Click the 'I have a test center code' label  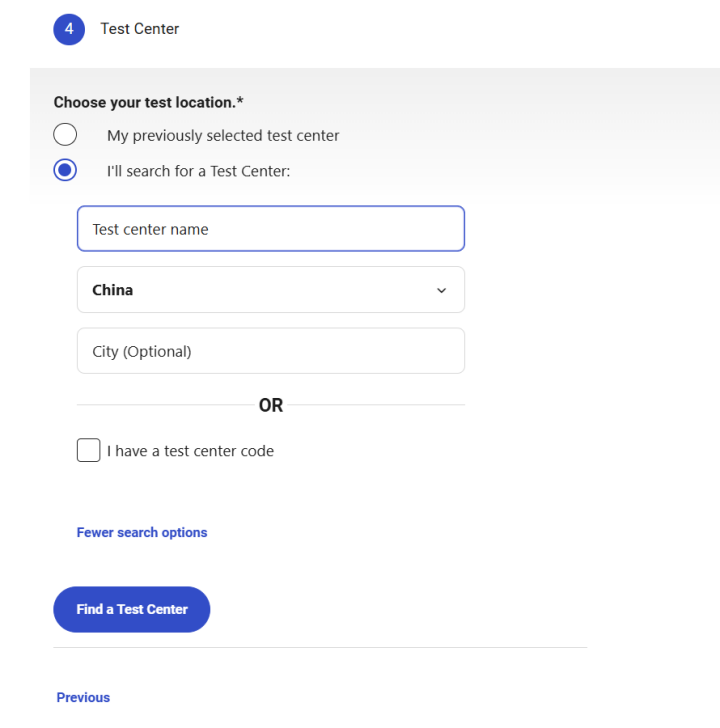point(190,451)
